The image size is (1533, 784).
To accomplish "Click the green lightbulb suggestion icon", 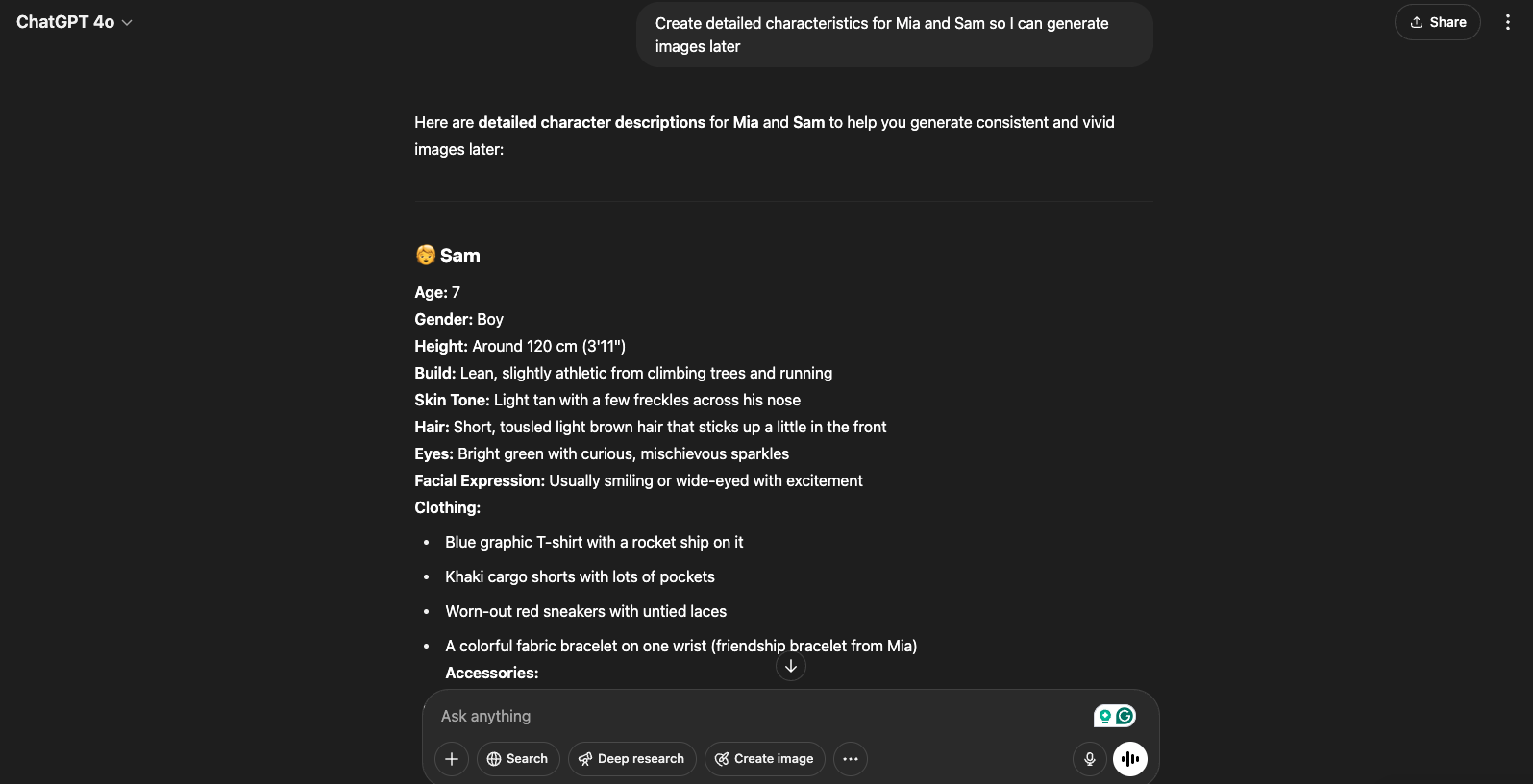I will pos(1105,715).
